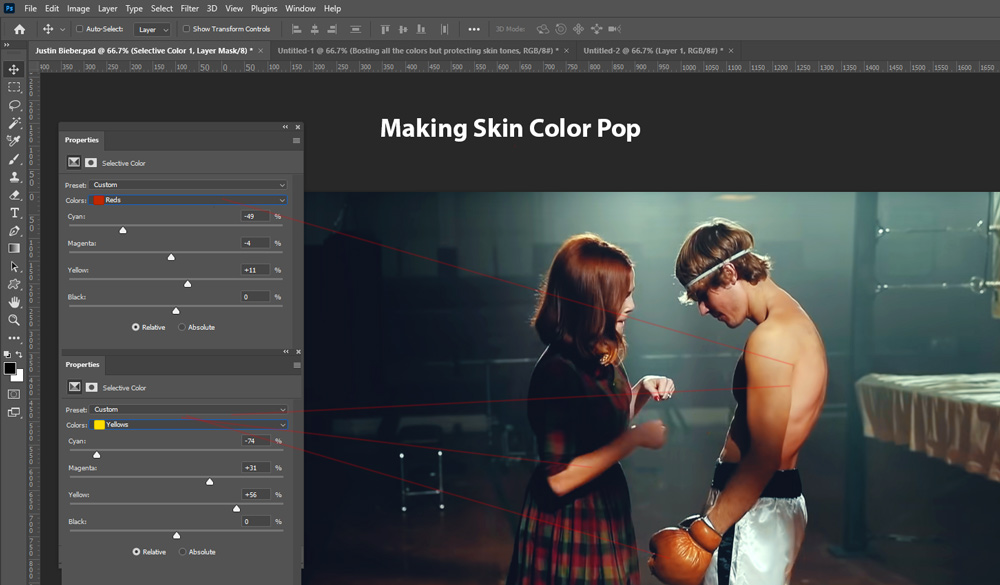
Task: Click the Yellow value field showing +11
Action: pos(254,270)
